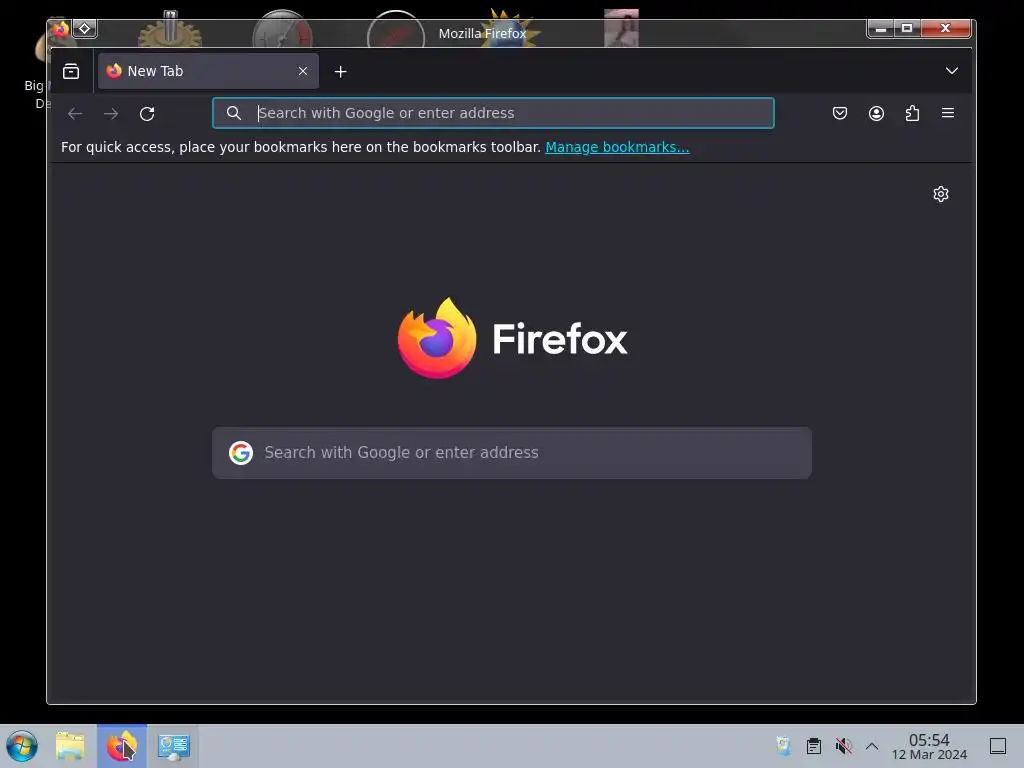
Task: Open the application hamburger menu
Action: coord(948,113)
